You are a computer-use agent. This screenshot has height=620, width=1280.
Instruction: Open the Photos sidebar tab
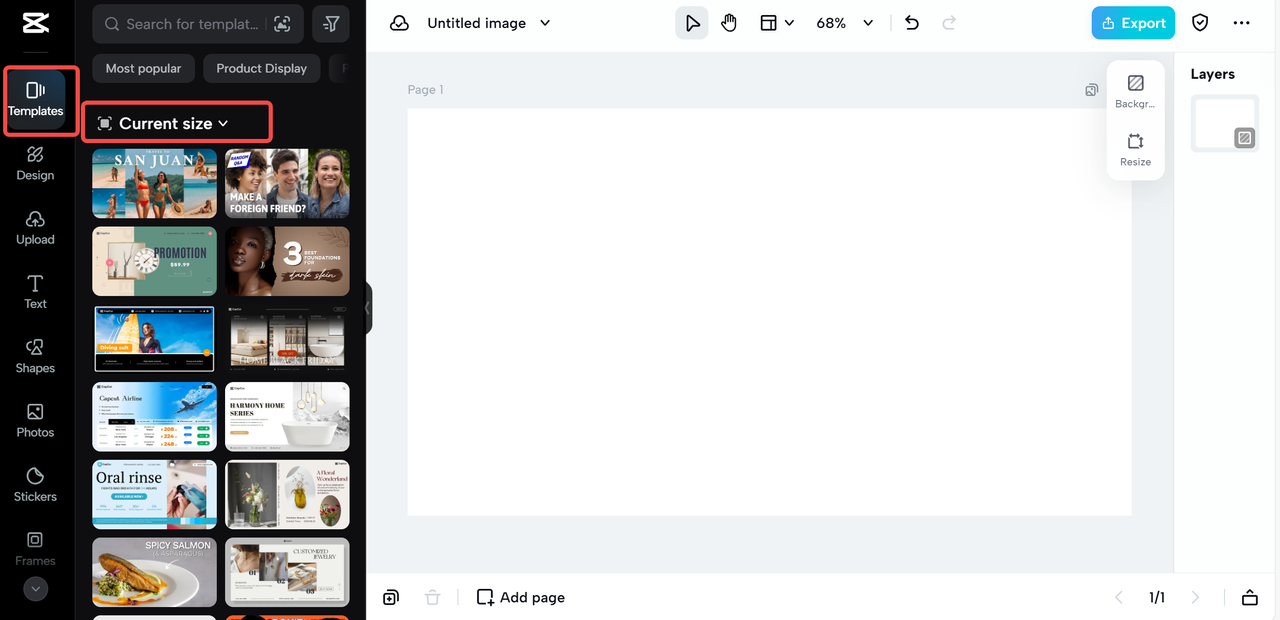click(x=35, y=420)
